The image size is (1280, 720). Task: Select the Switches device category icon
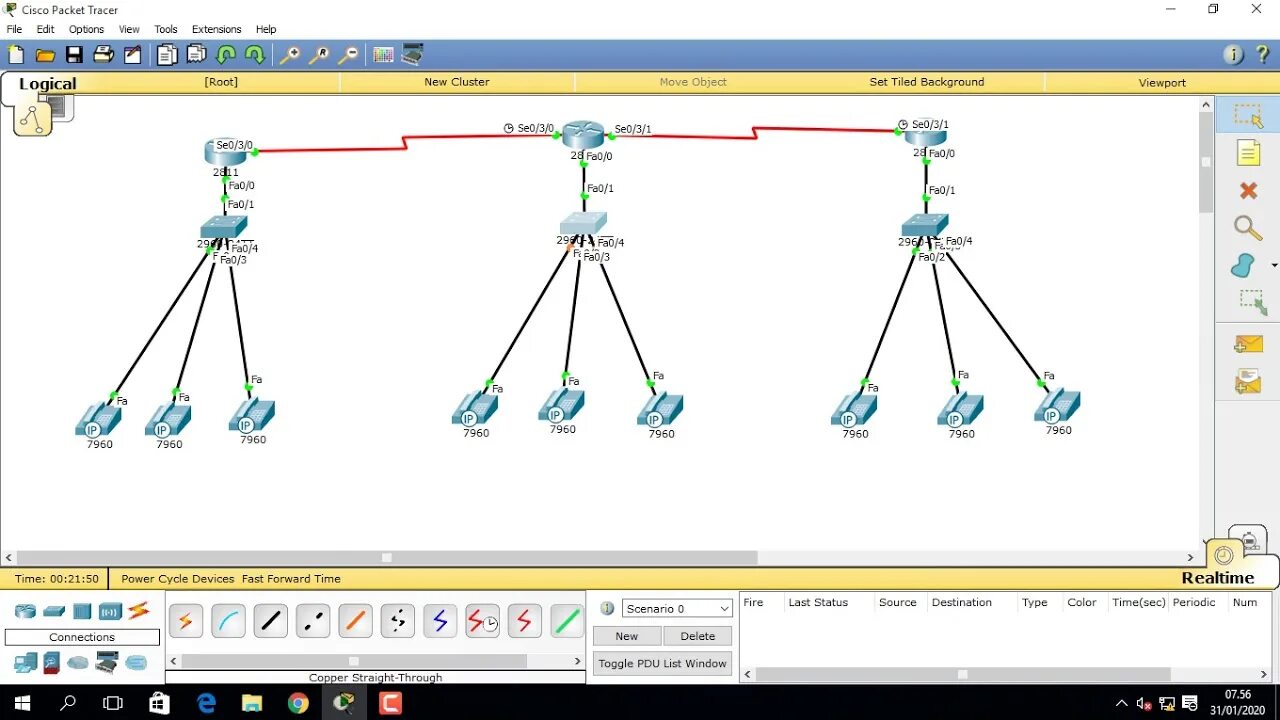coord(54,611)
